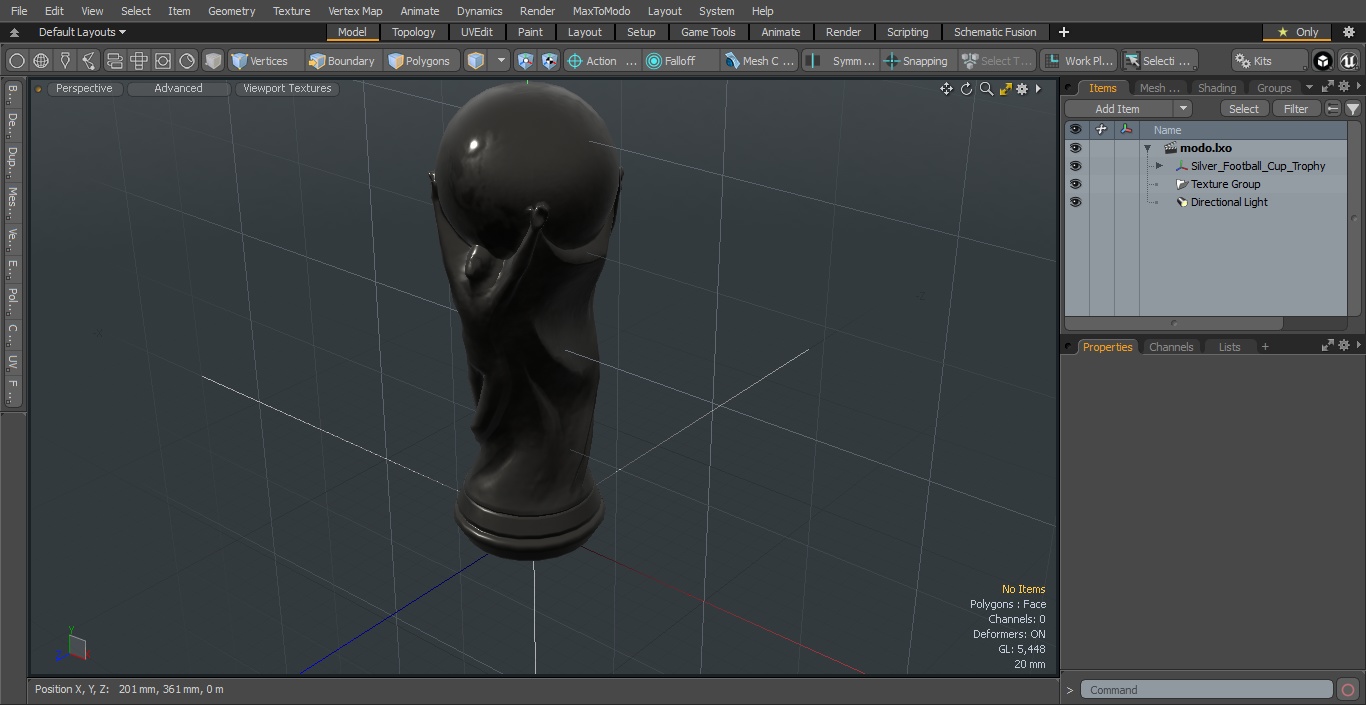Switch to the Paint layout tab

coord(531,32)
